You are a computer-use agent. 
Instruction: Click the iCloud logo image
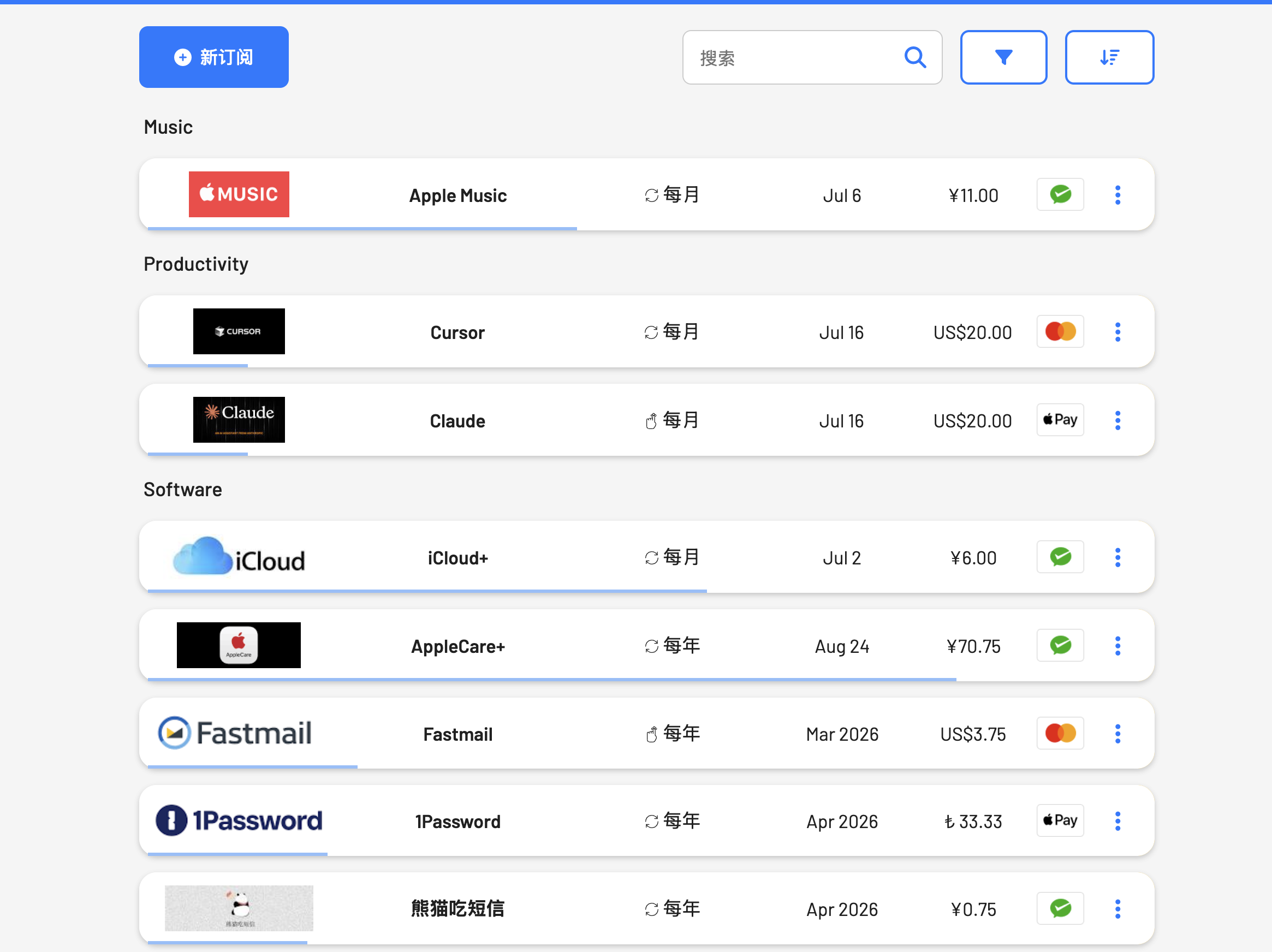[239, 556]
